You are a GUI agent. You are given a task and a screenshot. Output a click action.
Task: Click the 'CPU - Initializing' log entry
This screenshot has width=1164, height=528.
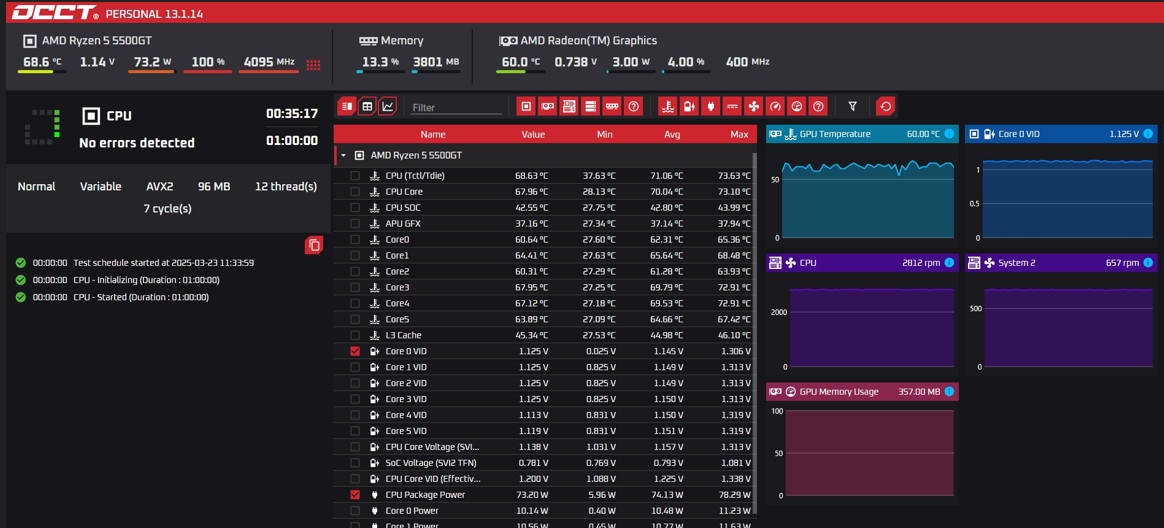coord(146,280)
